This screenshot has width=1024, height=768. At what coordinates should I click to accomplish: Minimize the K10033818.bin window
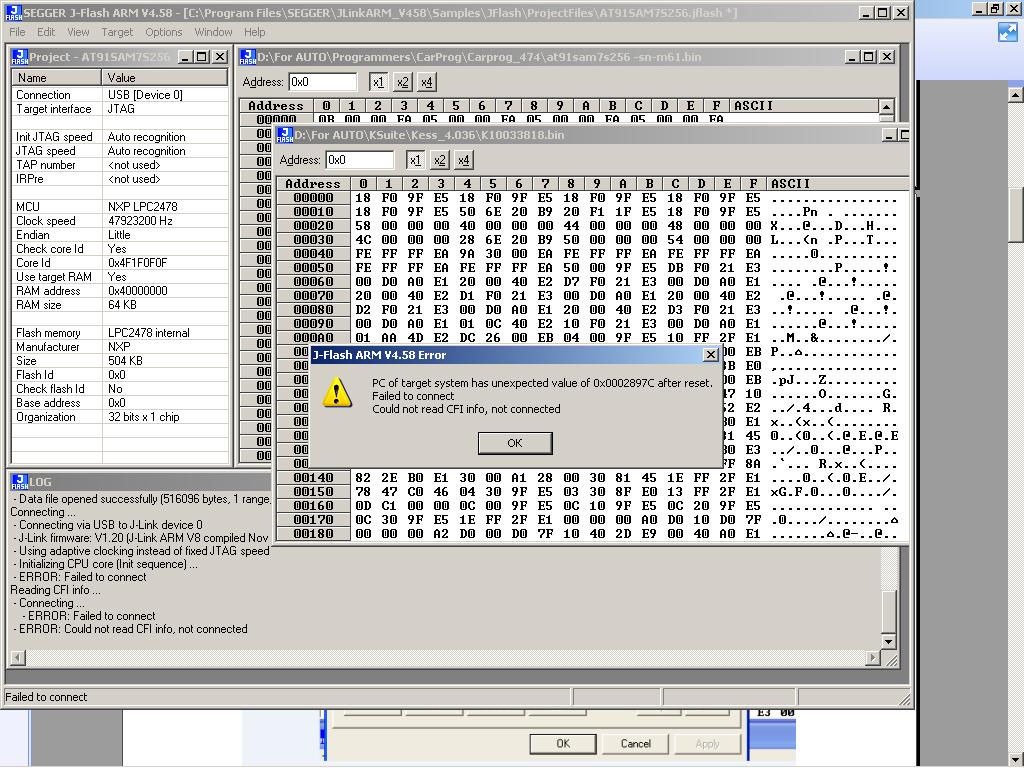tap(889, 135)
